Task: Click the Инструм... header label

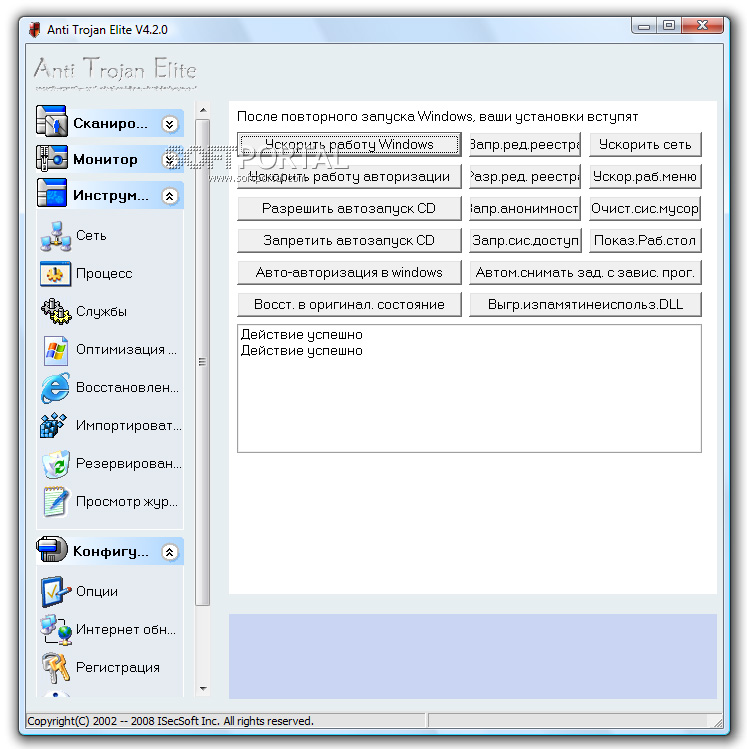Action: [x=111, y=195]
